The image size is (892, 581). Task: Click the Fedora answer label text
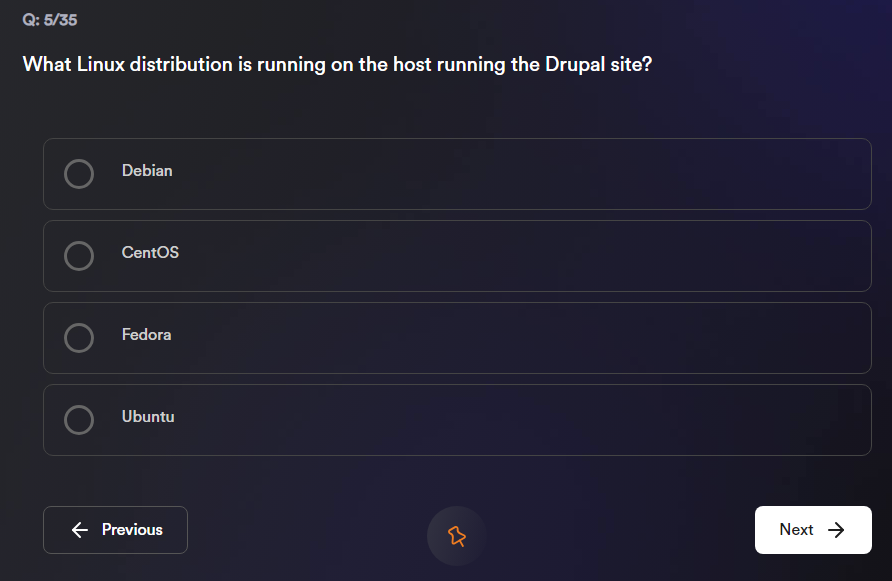click(146, 335)
